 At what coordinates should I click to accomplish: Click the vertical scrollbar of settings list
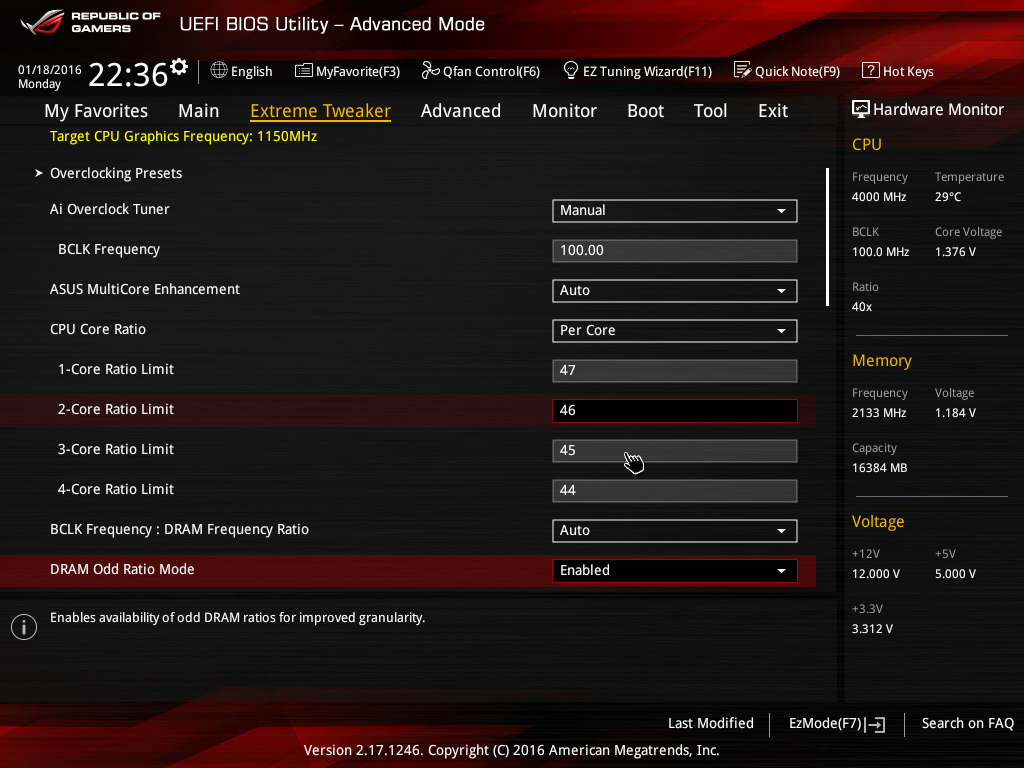[827, 236]
